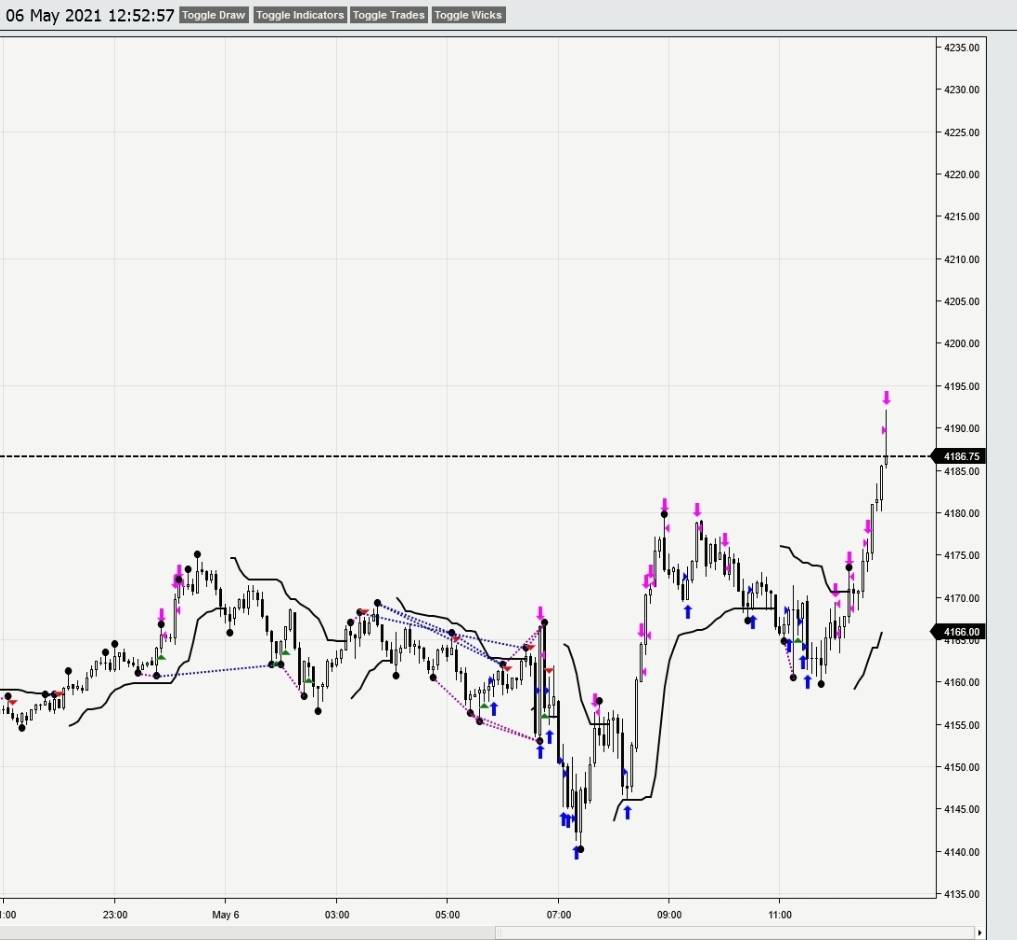The image size is (1017, 940).
Task: Click the 09:00 time axis label
Action: pos(669,915)
